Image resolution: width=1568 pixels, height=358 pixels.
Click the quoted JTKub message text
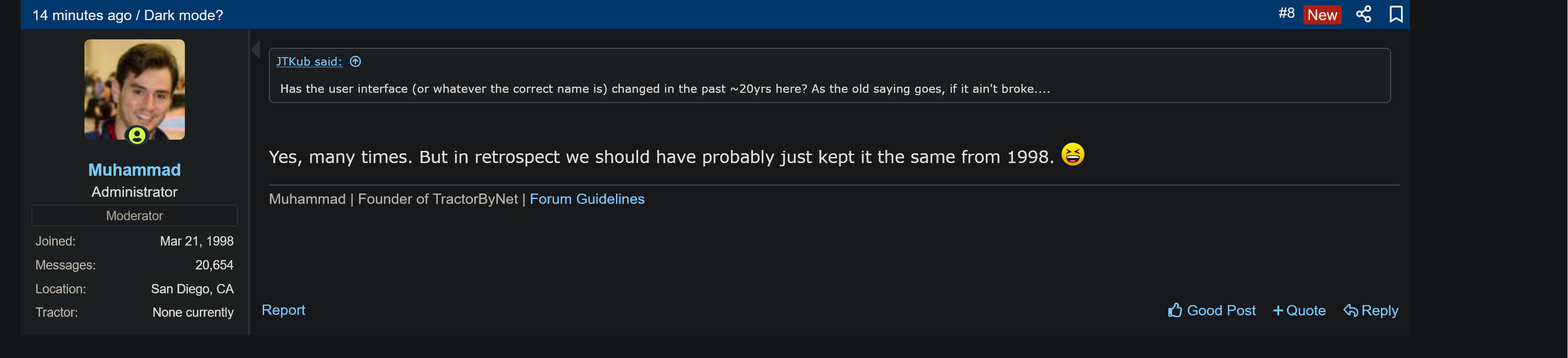665,89
